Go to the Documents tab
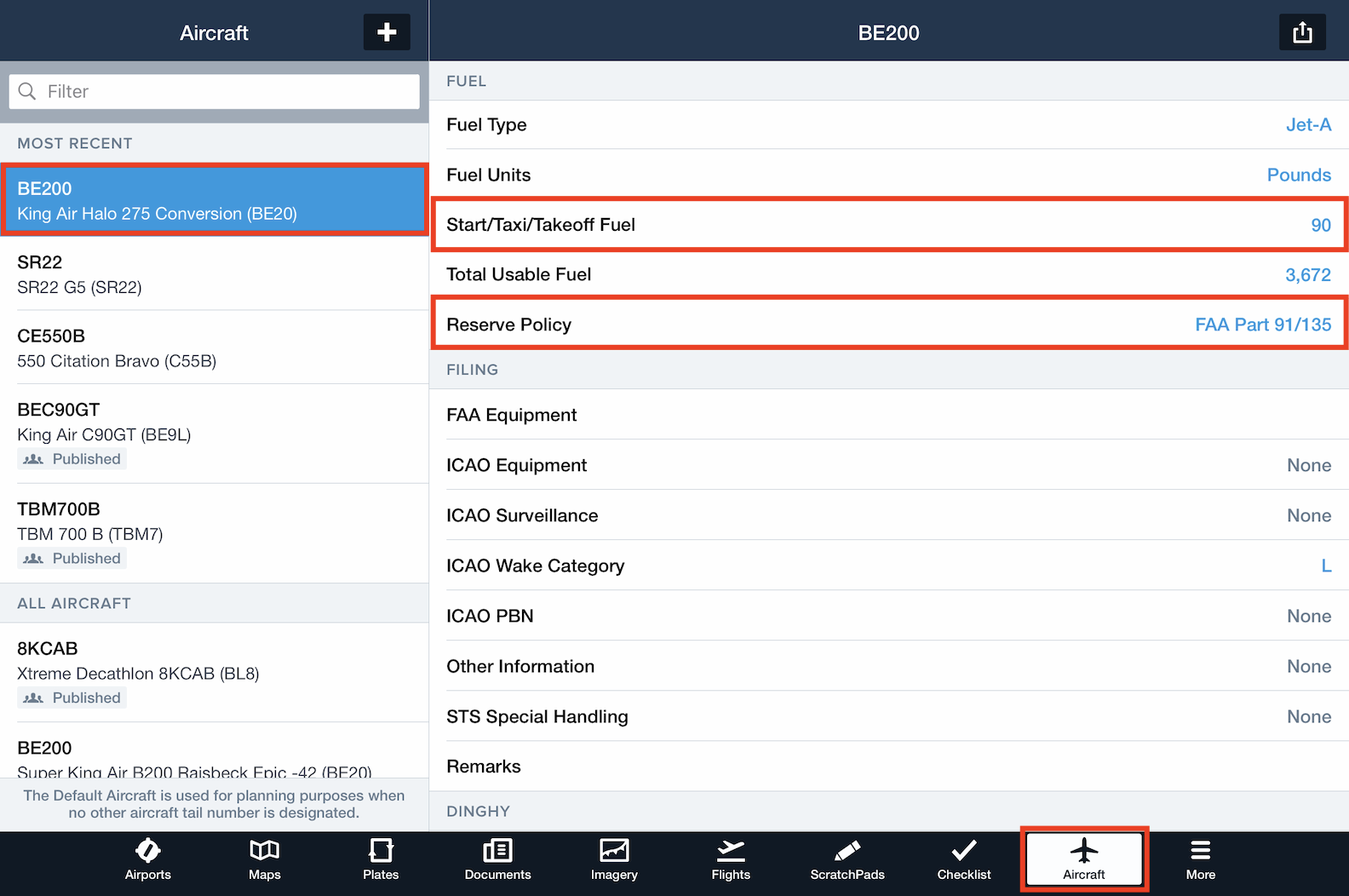The height and width of the screenshot is (896, 1349). (x=497, y=860)
